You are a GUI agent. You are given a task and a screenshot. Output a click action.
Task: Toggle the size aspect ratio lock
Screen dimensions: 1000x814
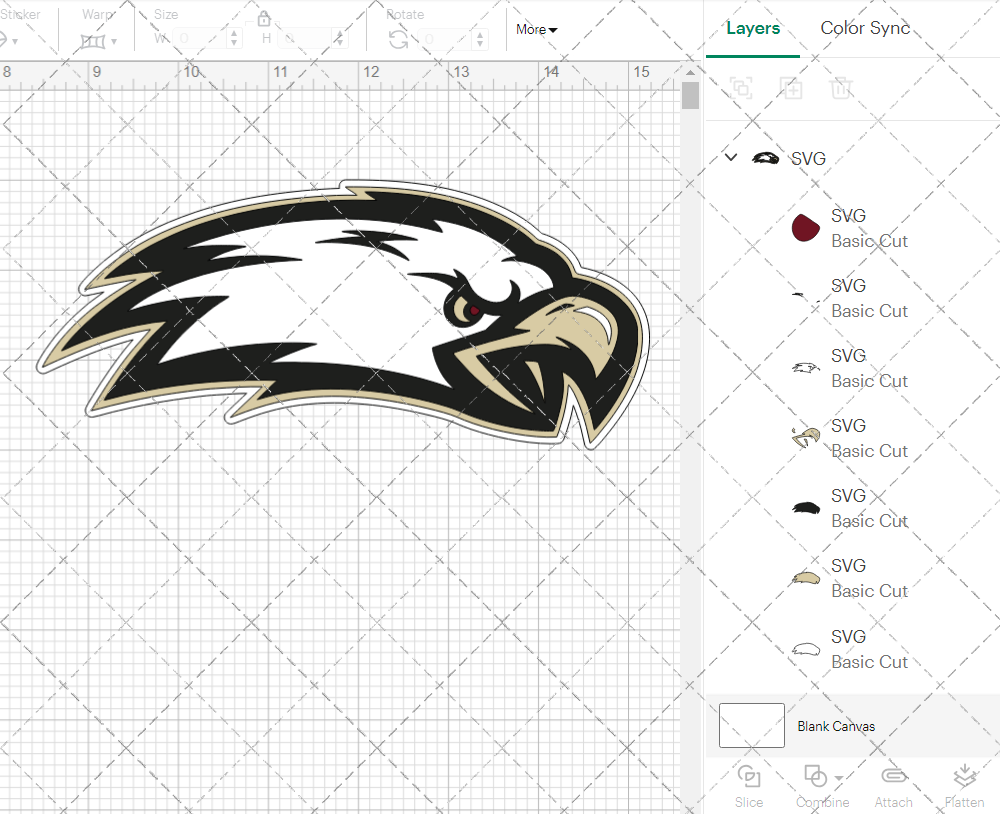pos(263,18)
